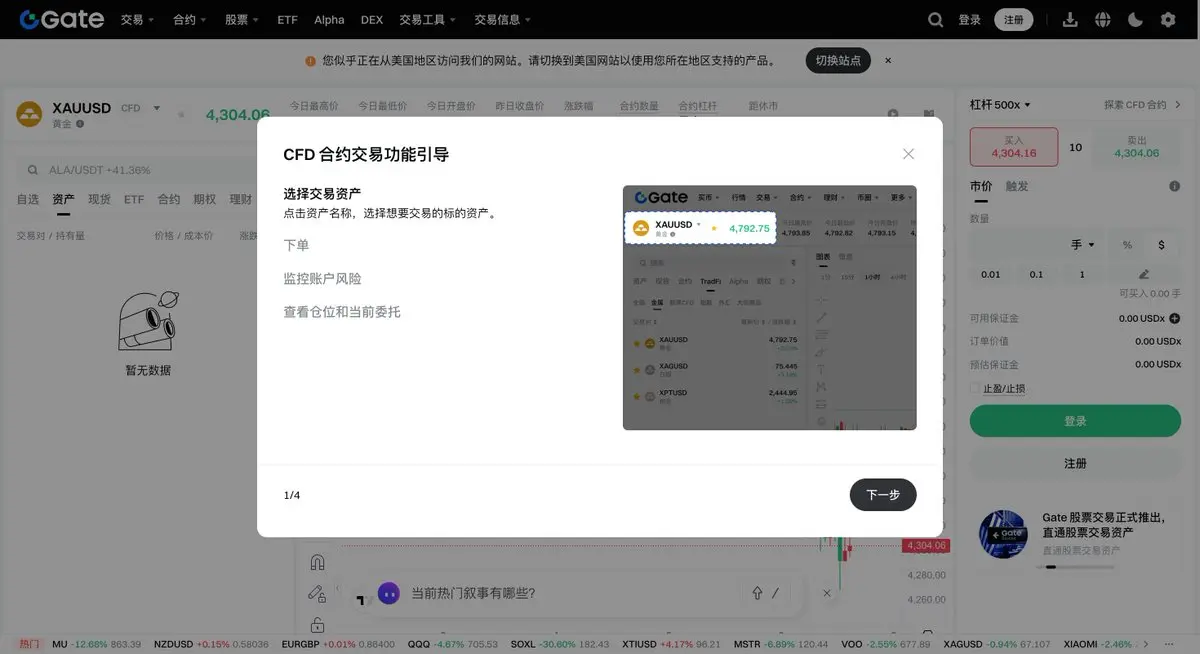Open 杠杆 500x leverage dropdown
The image size is (1200, 654).
click(1000, 104)
